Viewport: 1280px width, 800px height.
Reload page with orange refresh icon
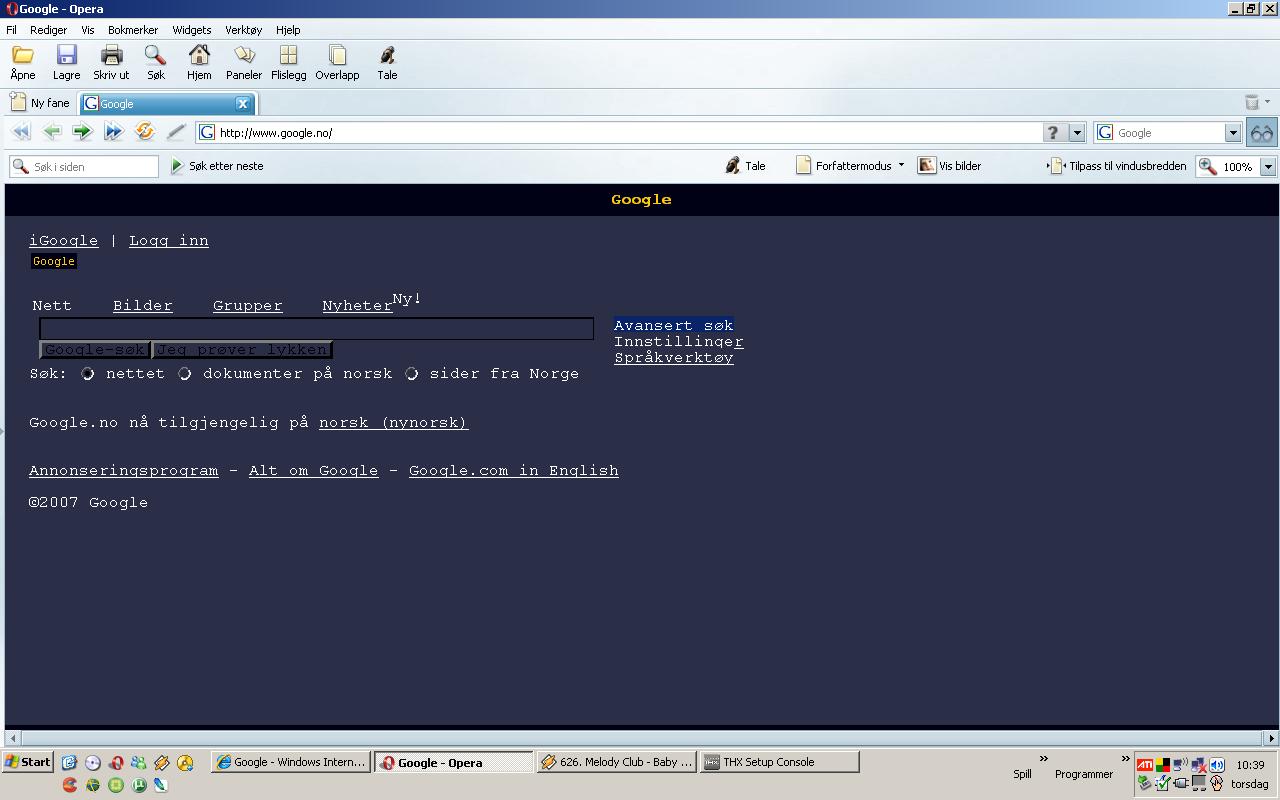click(144, 132)
